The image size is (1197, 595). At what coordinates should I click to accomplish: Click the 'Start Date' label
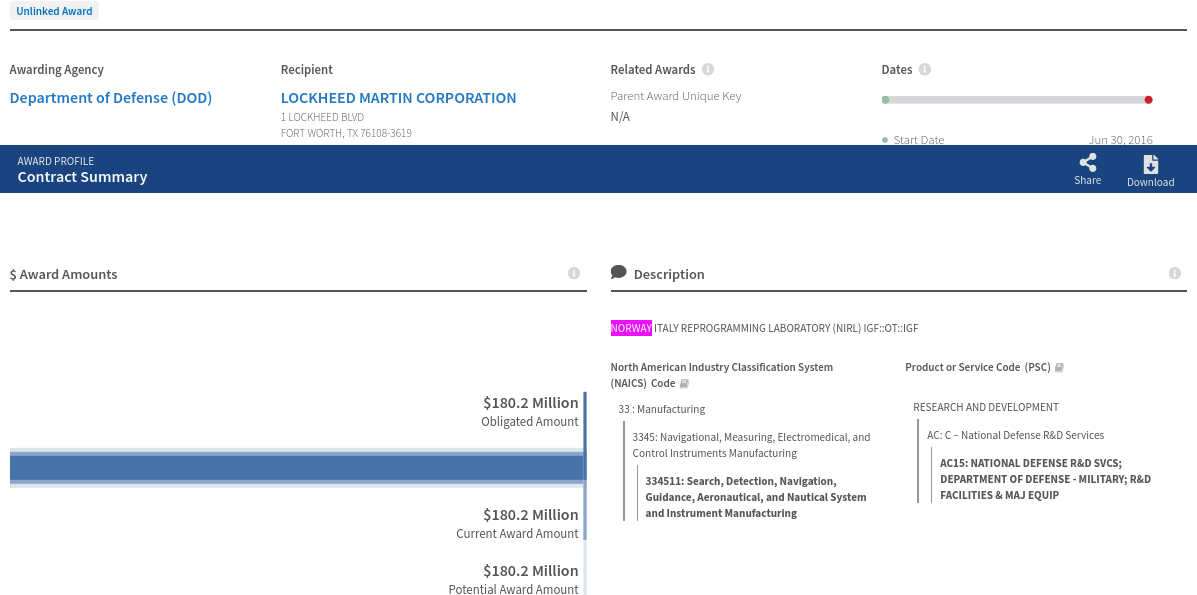click(x=919, y=140)
